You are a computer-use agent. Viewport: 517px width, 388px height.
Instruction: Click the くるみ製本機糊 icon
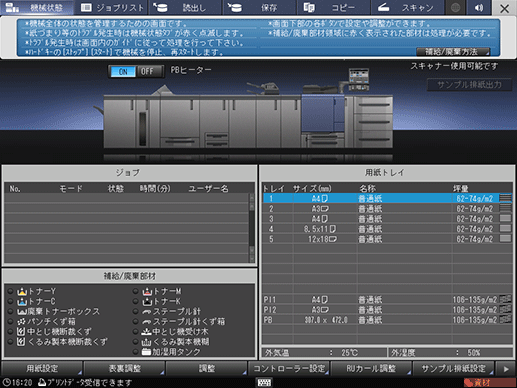pos(146,342)
